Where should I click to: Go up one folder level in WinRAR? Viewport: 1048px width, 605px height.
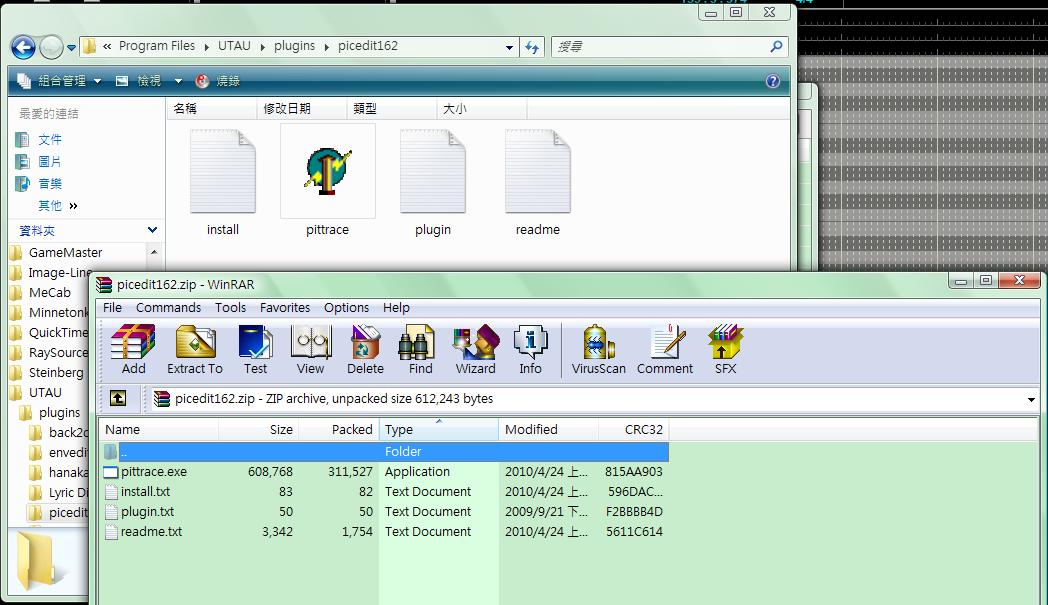(118, 398)
